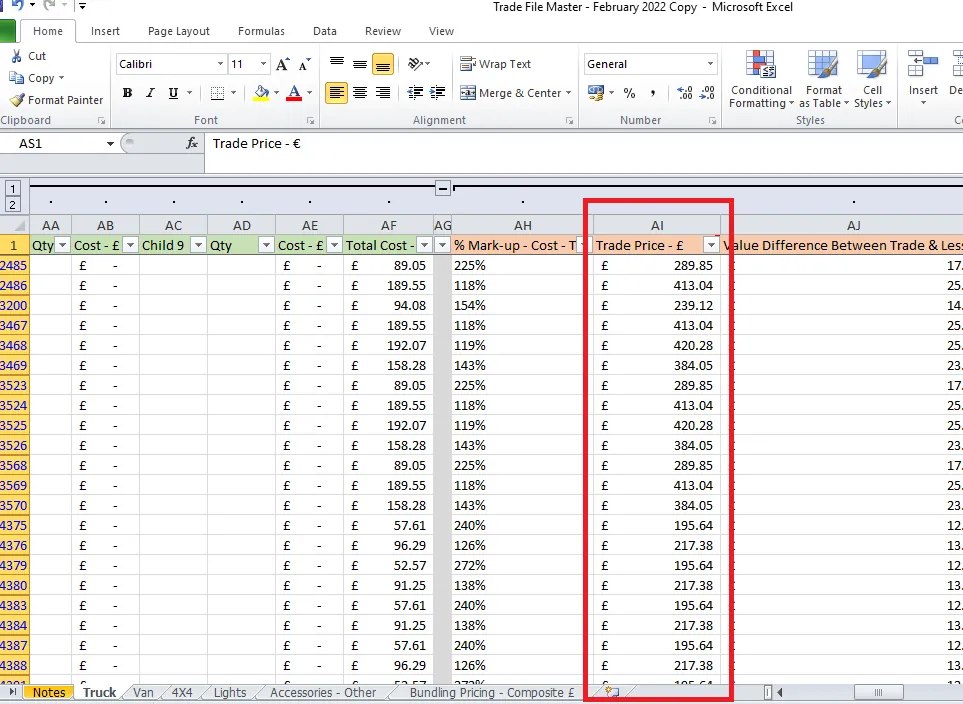Click Decrease Decimal
The image size is (963, 704).
click(x=708, y=93)
